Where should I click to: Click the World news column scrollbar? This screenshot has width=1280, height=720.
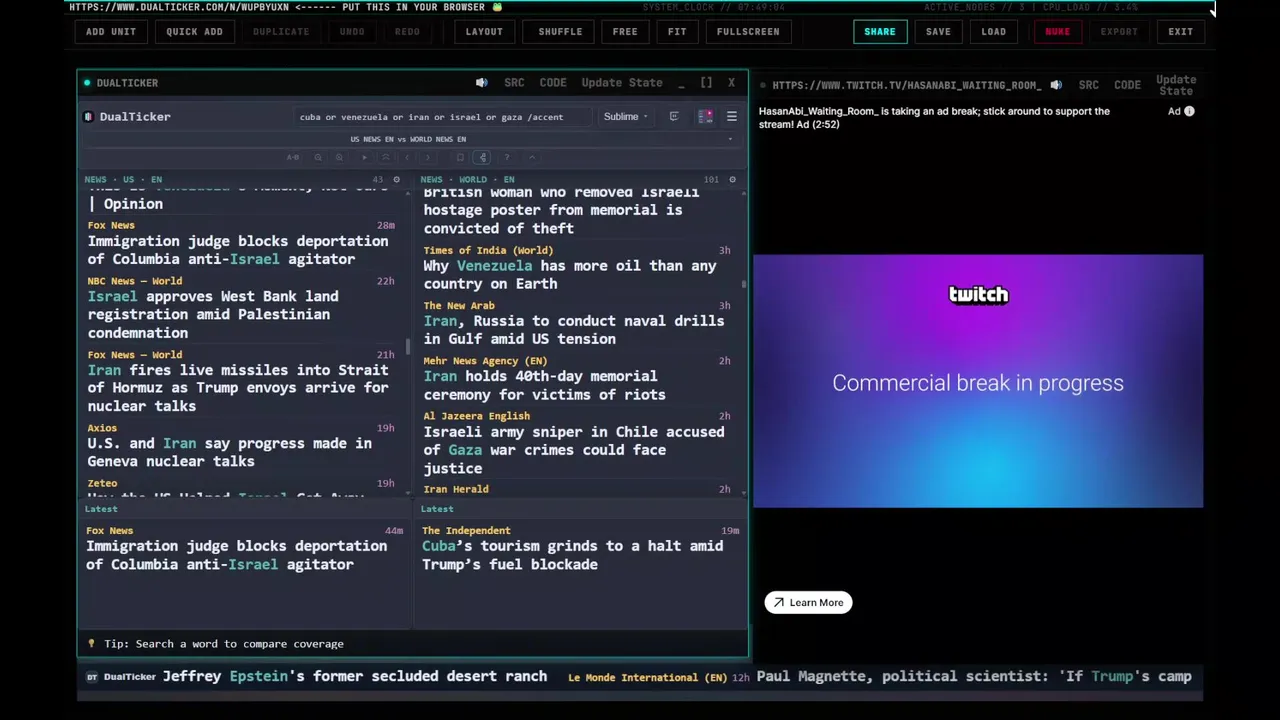point(744,284)
